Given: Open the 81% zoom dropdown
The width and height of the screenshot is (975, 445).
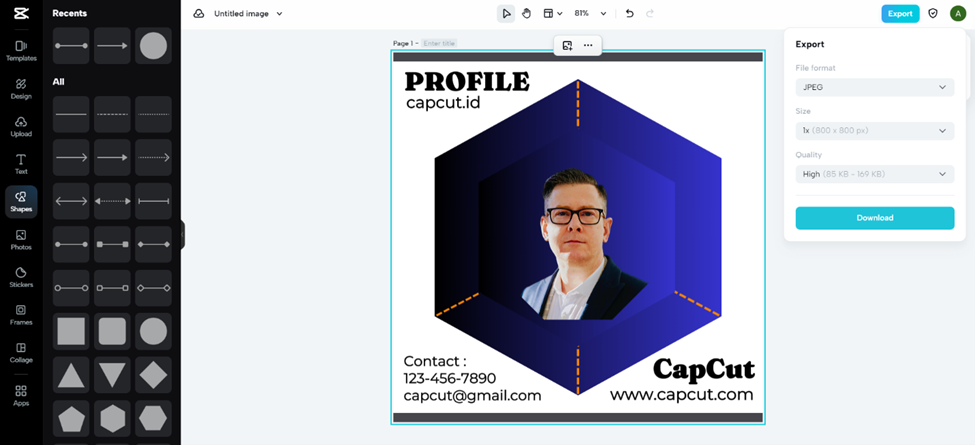Looking at the screenshot, I should (589, 14).
